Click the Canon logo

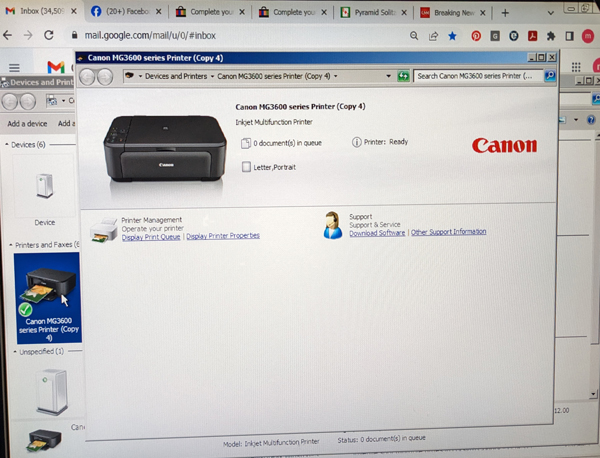pyautogui.click(x=504, y=145)
